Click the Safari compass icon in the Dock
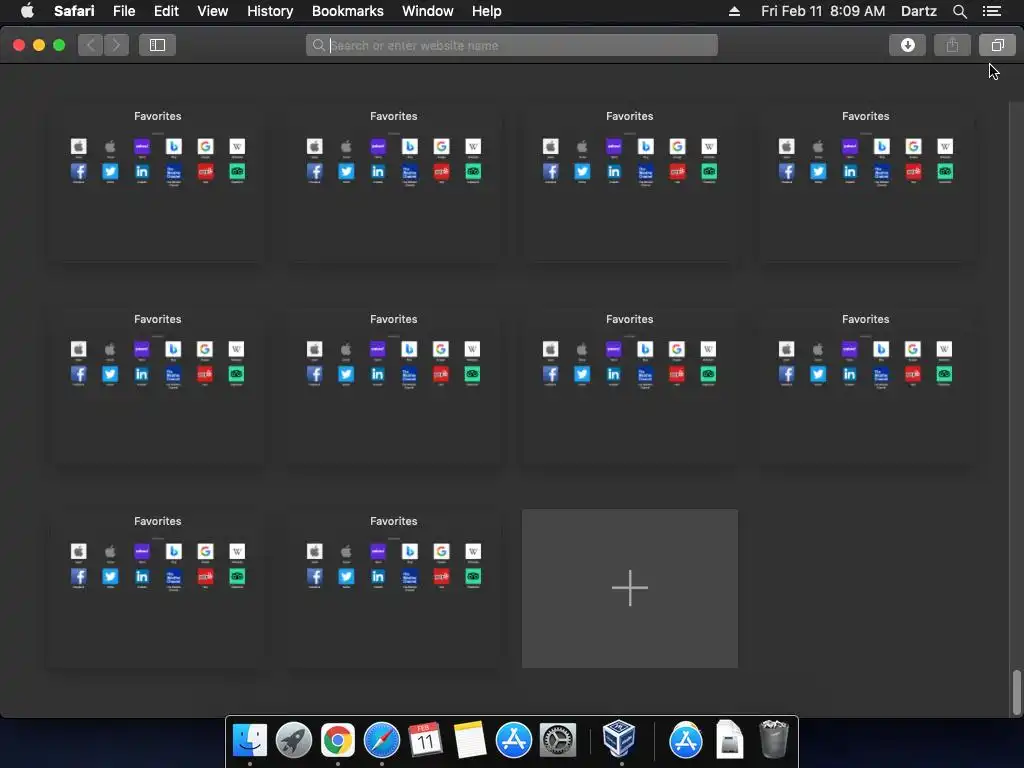 (381, 740)
